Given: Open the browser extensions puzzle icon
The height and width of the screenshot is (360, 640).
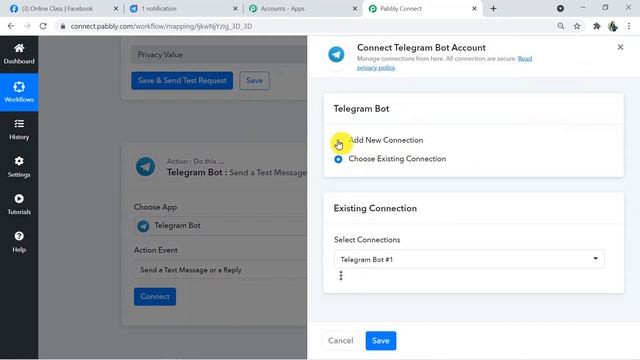Looking at the screenshot, I should (x=597, y=26).
